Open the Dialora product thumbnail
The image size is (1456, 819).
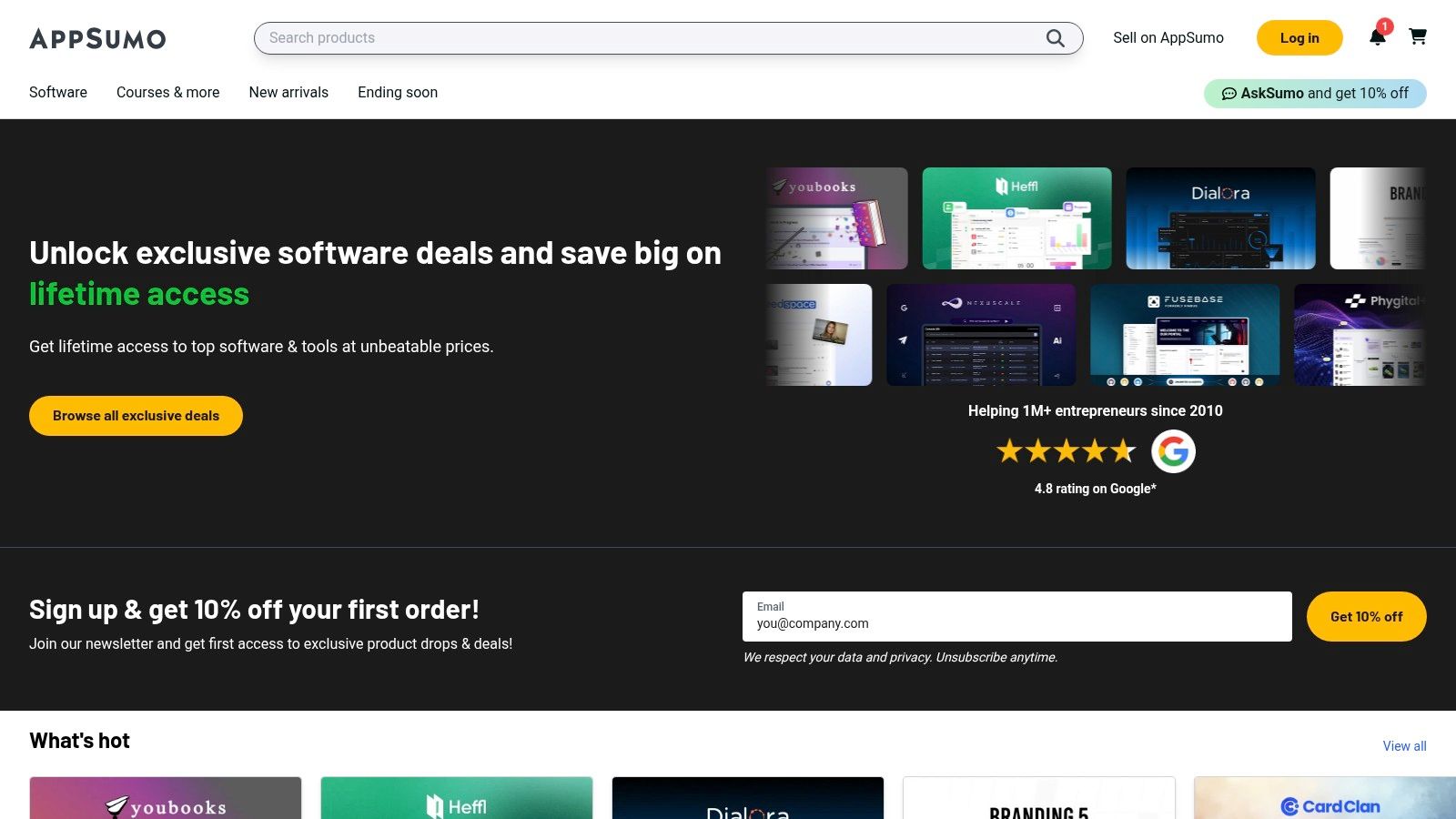pos(1220,218)
